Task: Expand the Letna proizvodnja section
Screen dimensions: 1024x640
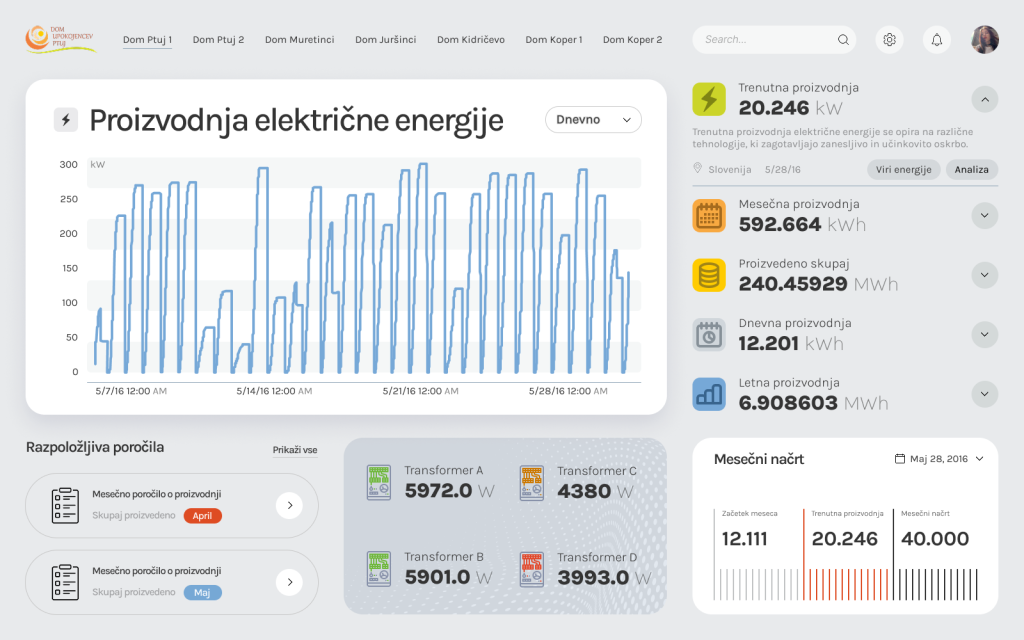Action: click(984, 394)
